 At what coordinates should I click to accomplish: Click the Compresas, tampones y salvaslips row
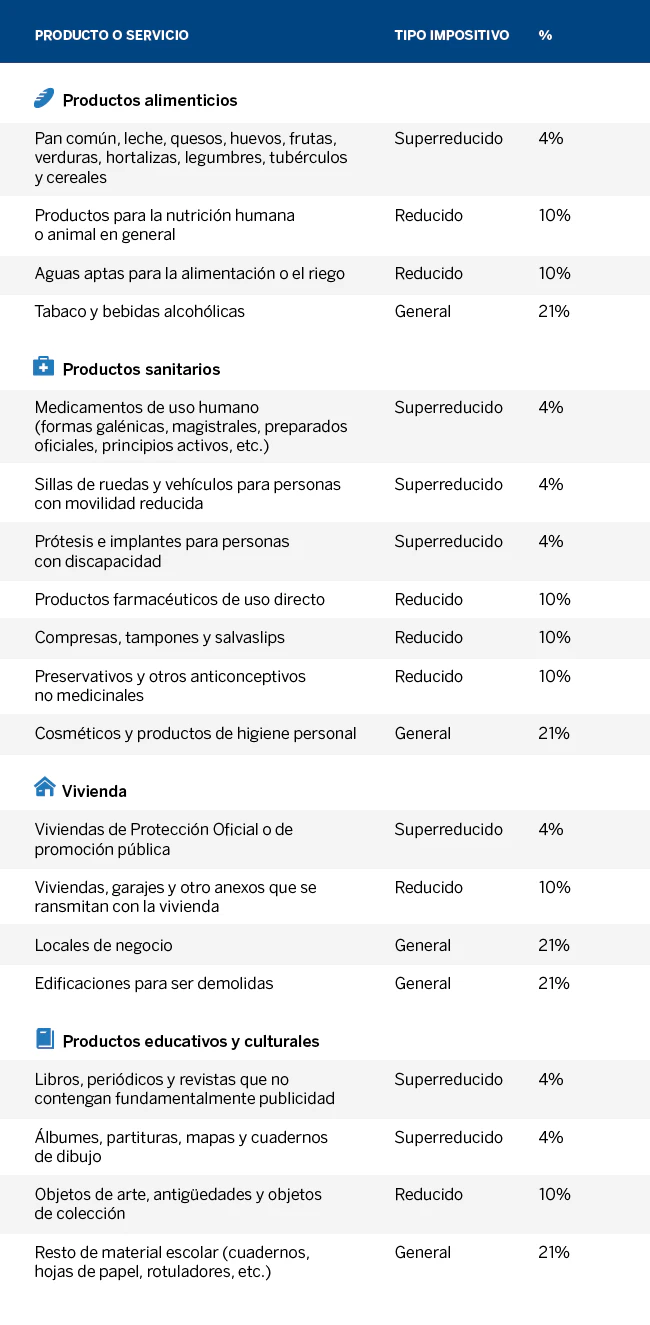325,638
